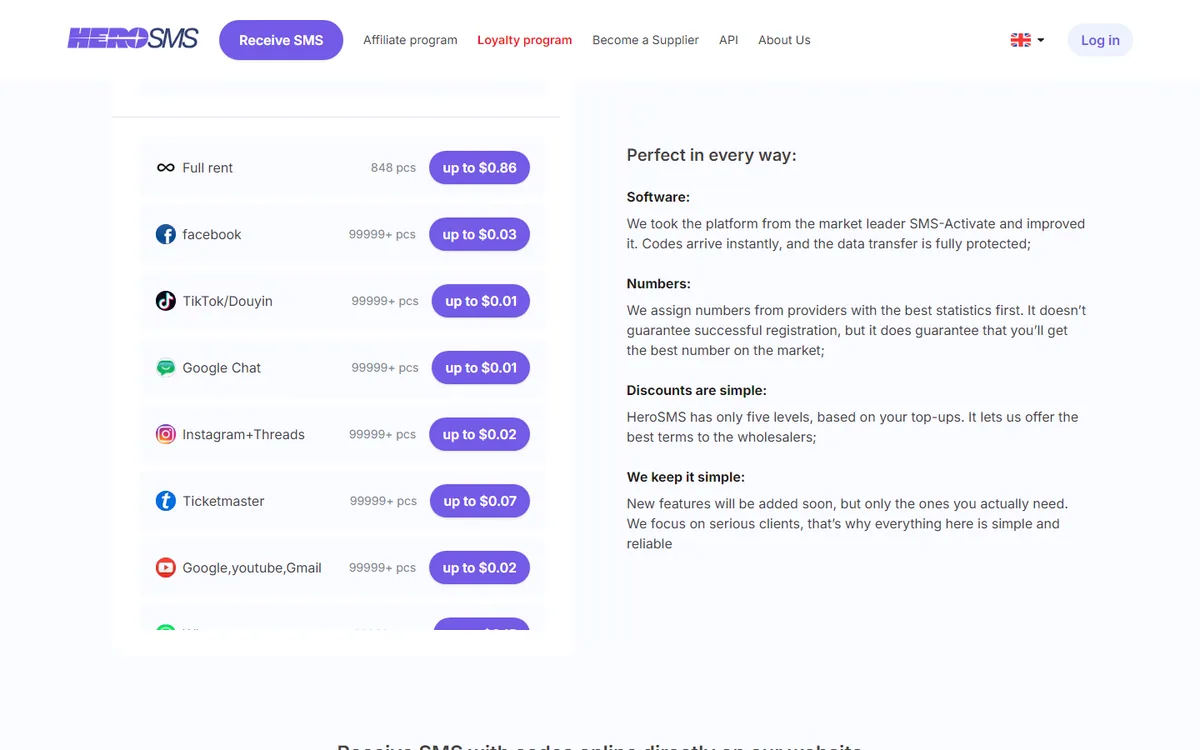Click the Google,youtube,Gmail red icon
The height and width of the screenshot is (750, 1200).
[x=166, y=568]
